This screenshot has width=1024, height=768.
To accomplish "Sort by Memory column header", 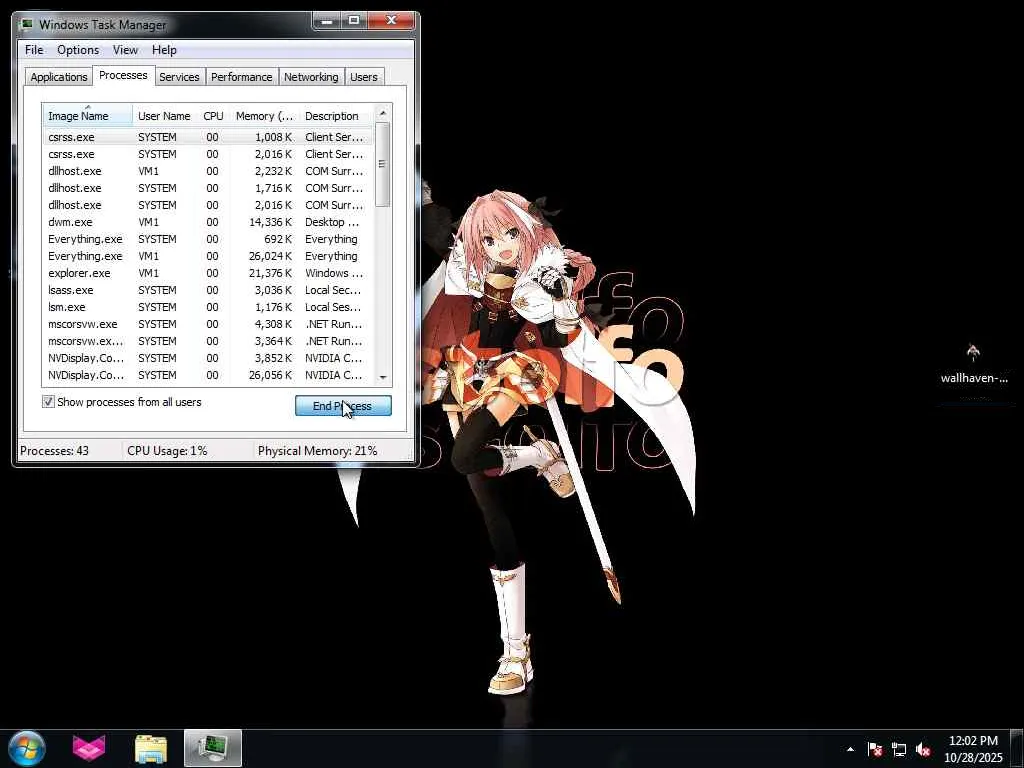I will coord(264,116).
